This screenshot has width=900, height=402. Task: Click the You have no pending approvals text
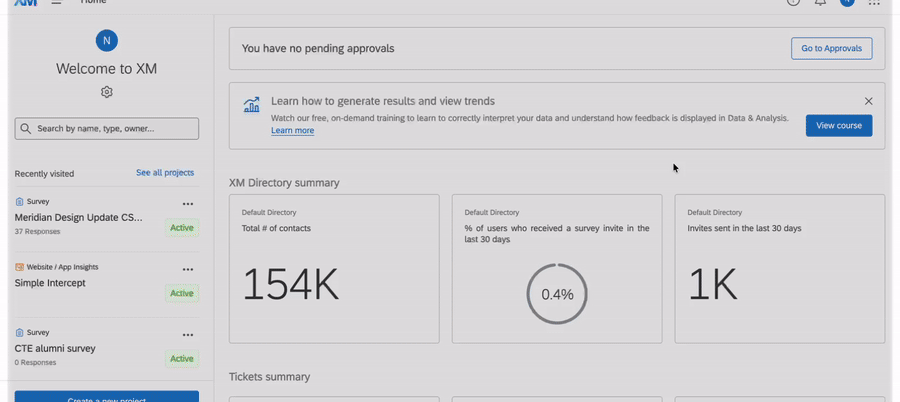[x=318, y=48]
